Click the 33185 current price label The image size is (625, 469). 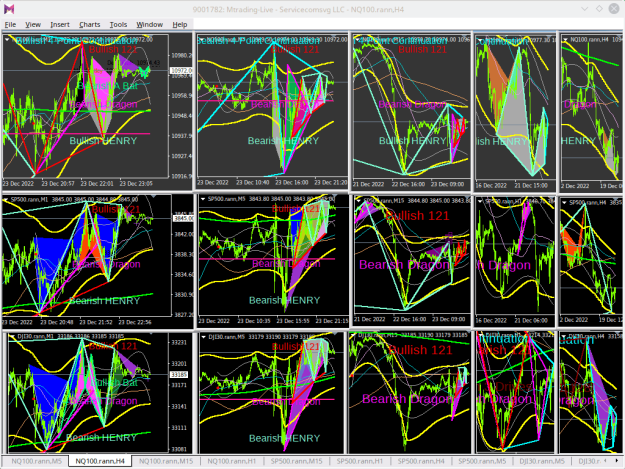coord(179,375)
